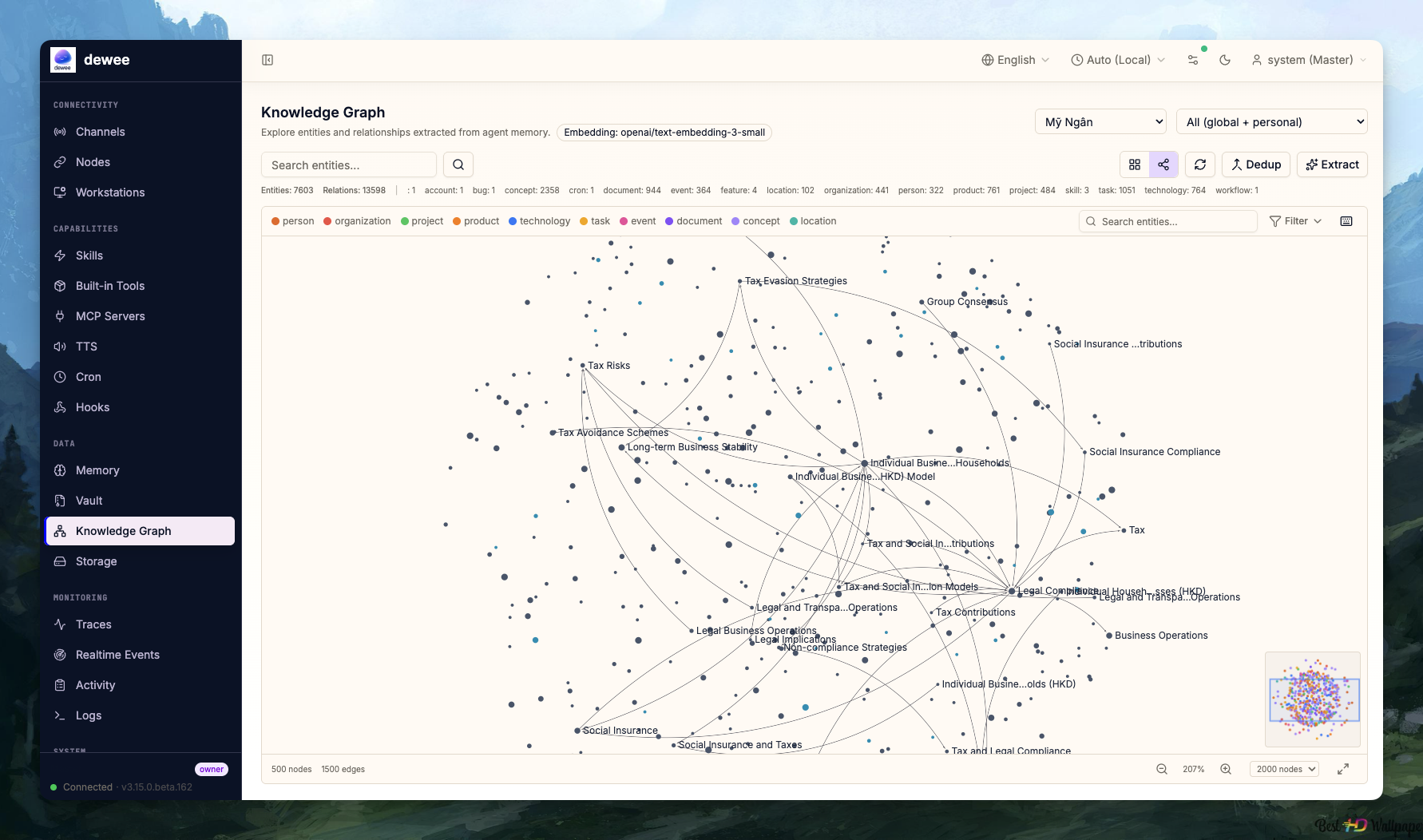
Task: Select the Tax Risks node
Action: tap(583, 366)
